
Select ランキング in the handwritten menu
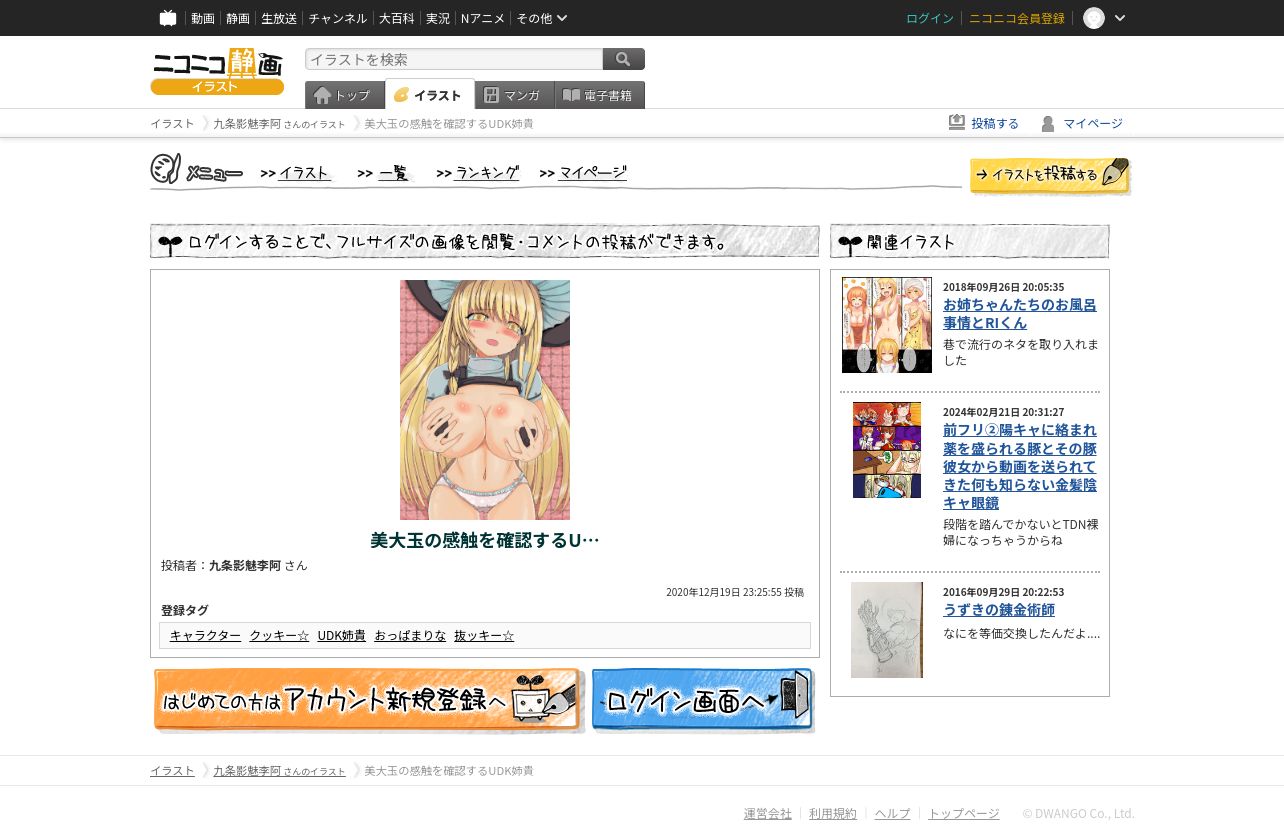(x=487, y=172)
